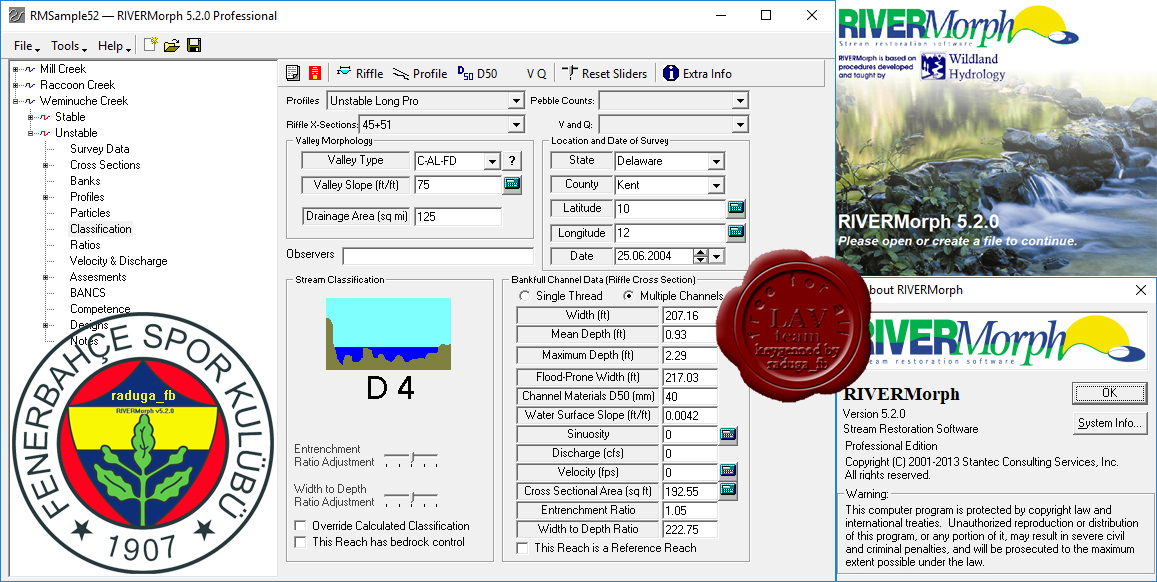The width and height of the screenshot is (1157, 582).
Task: Click Reset Sliders
Action: (604, 73)
